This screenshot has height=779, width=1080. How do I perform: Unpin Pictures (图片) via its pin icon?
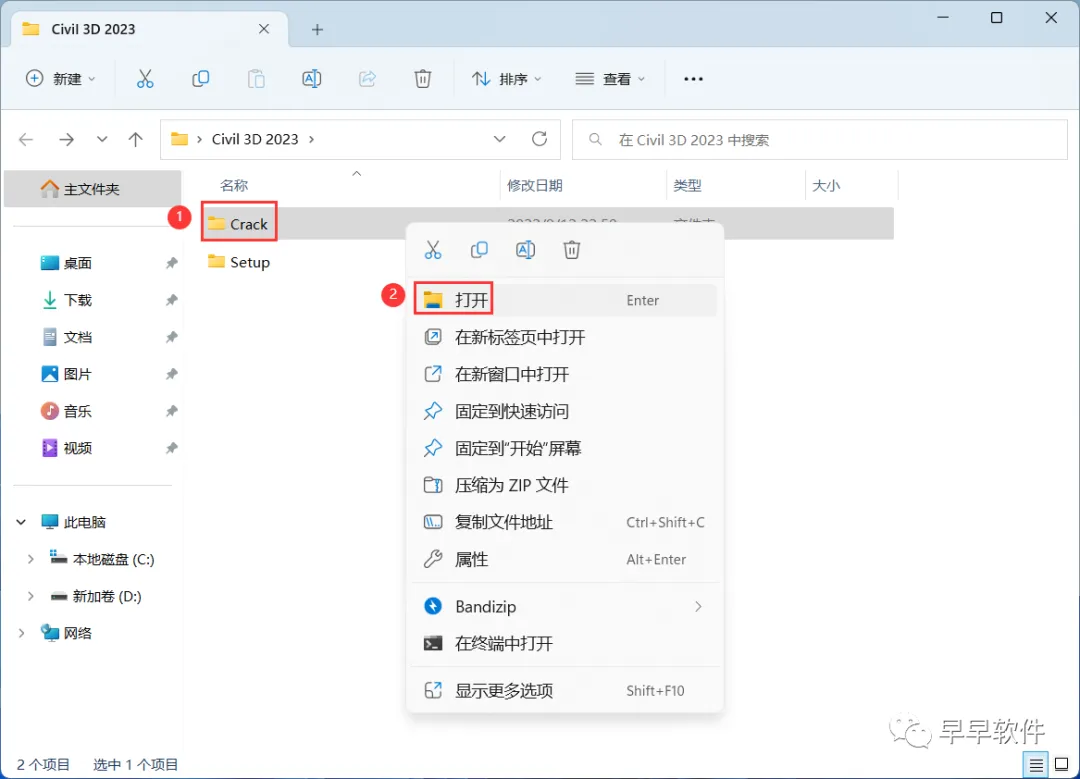tap(172, 374)
